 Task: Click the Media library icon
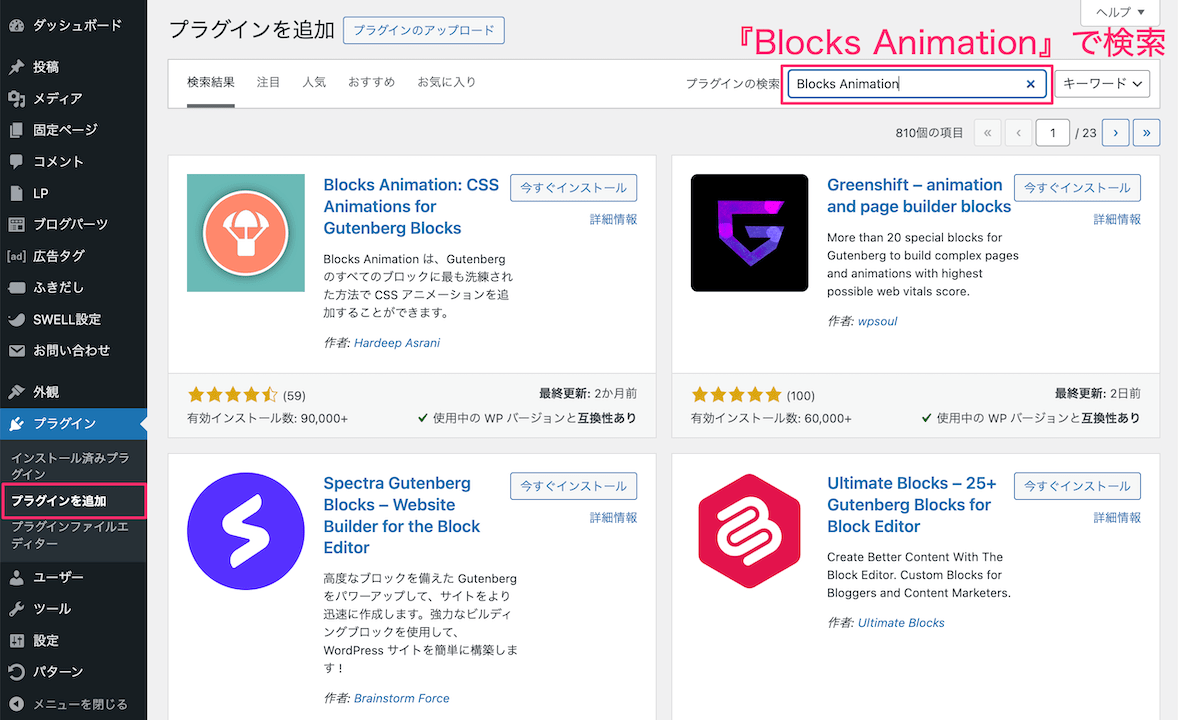tap(16, 99)
